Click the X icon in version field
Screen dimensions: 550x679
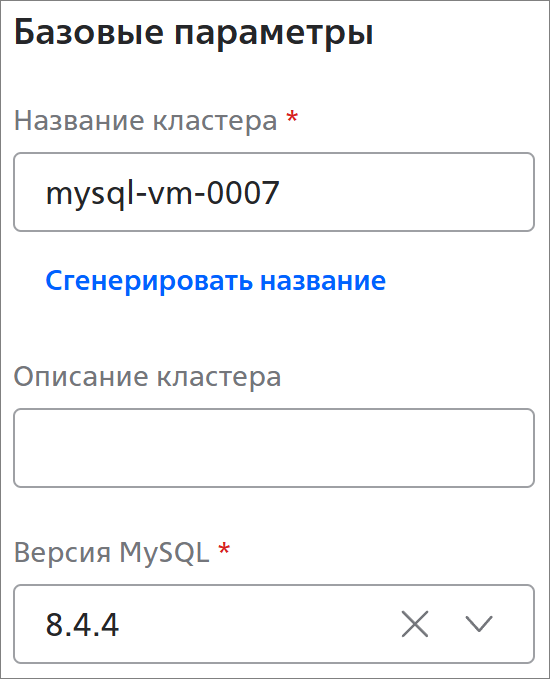415,624
